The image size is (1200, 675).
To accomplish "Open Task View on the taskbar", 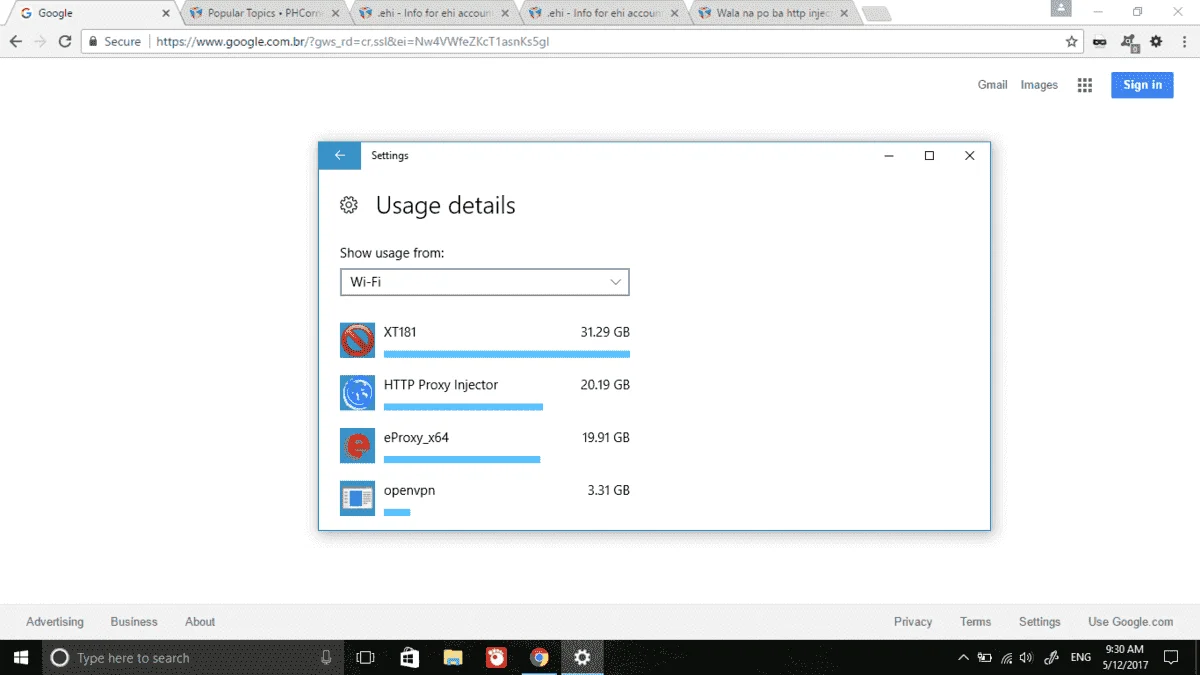I will pos(366,658).
